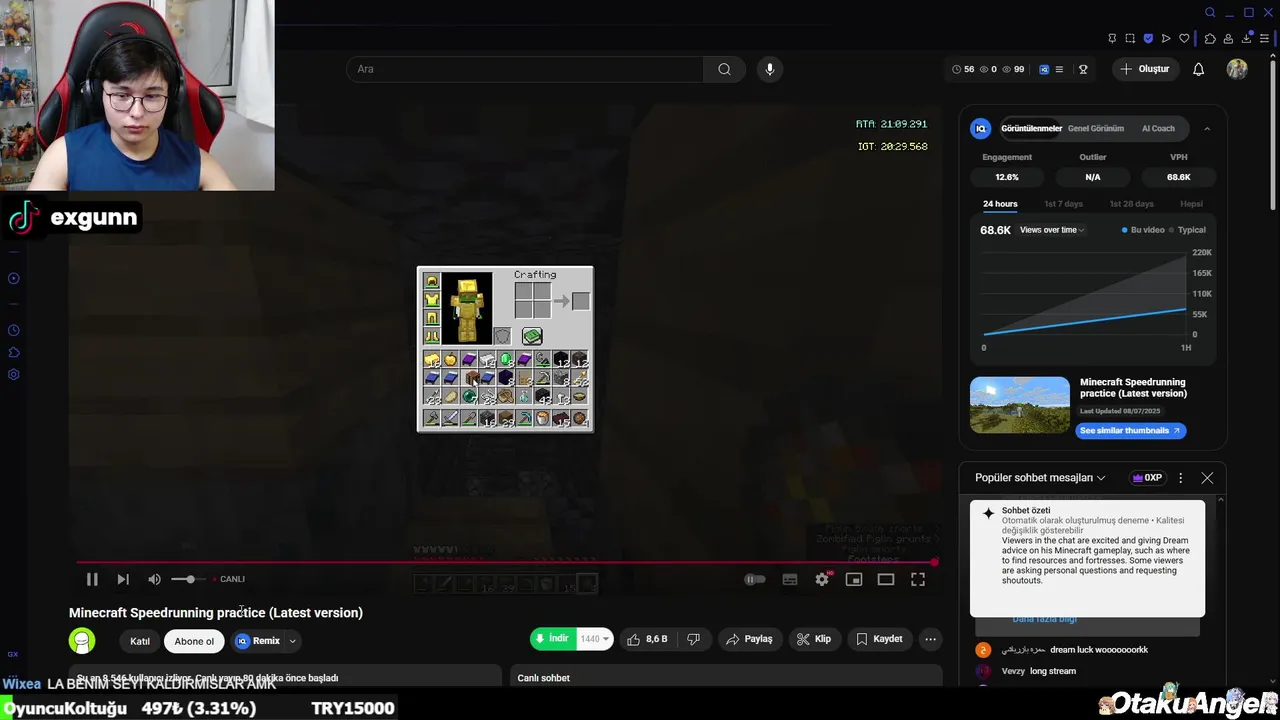Open Views over time dropdown
The height and width of the screenshot is (720, 1280).
pyautogui.click(x=1052, y=230)
